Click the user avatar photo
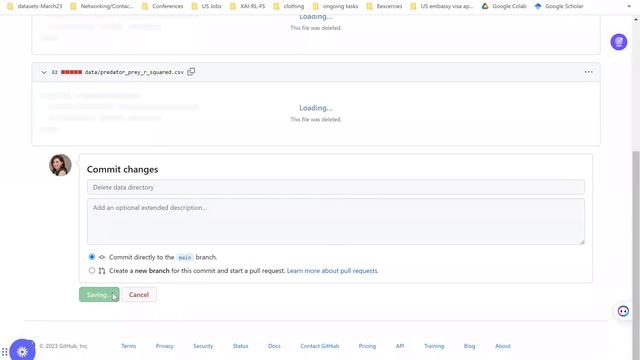 (x=60, y=165)
